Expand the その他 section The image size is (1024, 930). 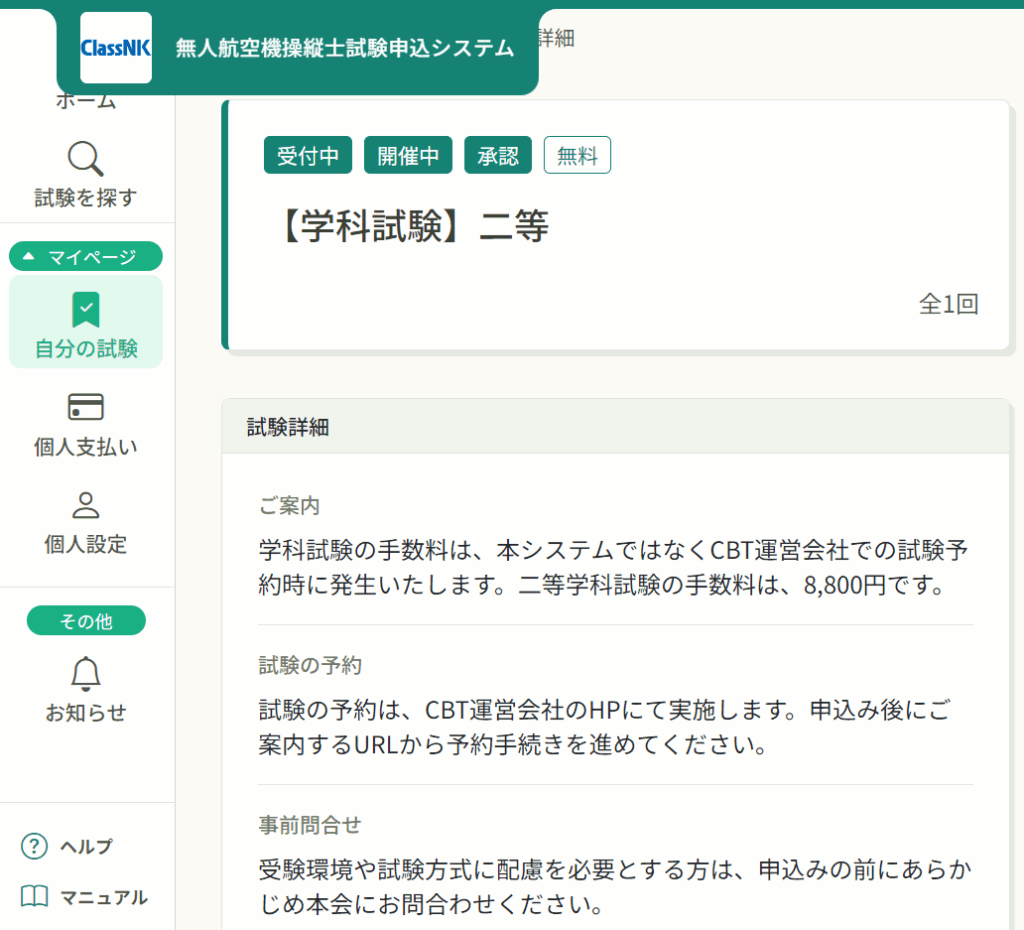click(85, 620)
